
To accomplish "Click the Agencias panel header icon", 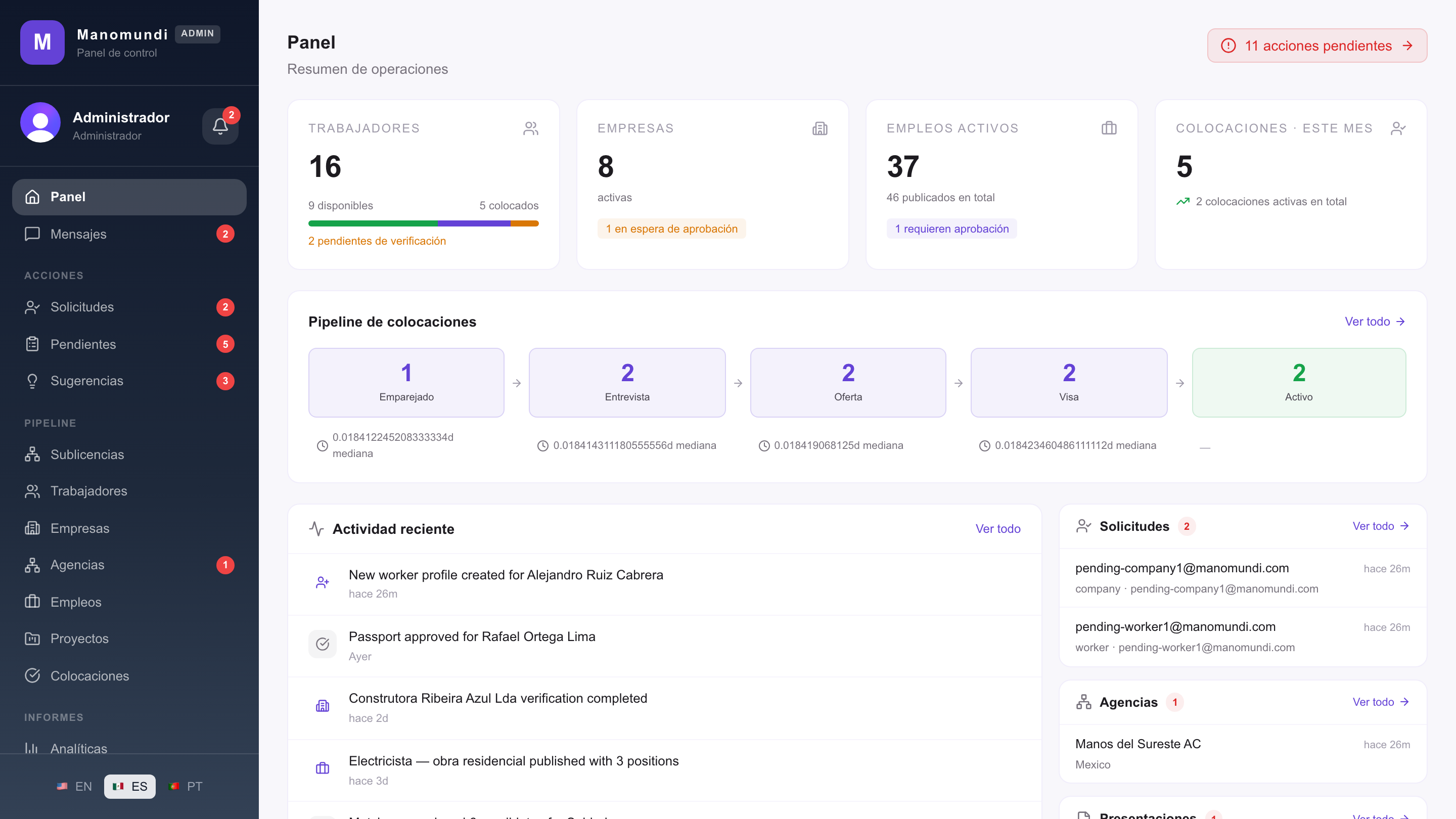I will [1083, 702].
